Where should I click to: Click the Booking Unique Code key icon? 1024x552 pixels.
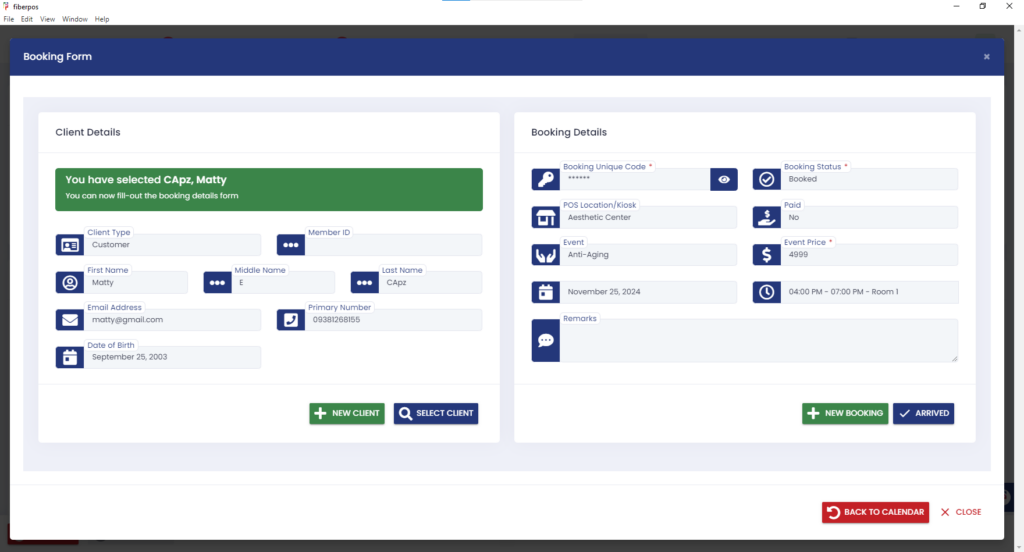545,179
